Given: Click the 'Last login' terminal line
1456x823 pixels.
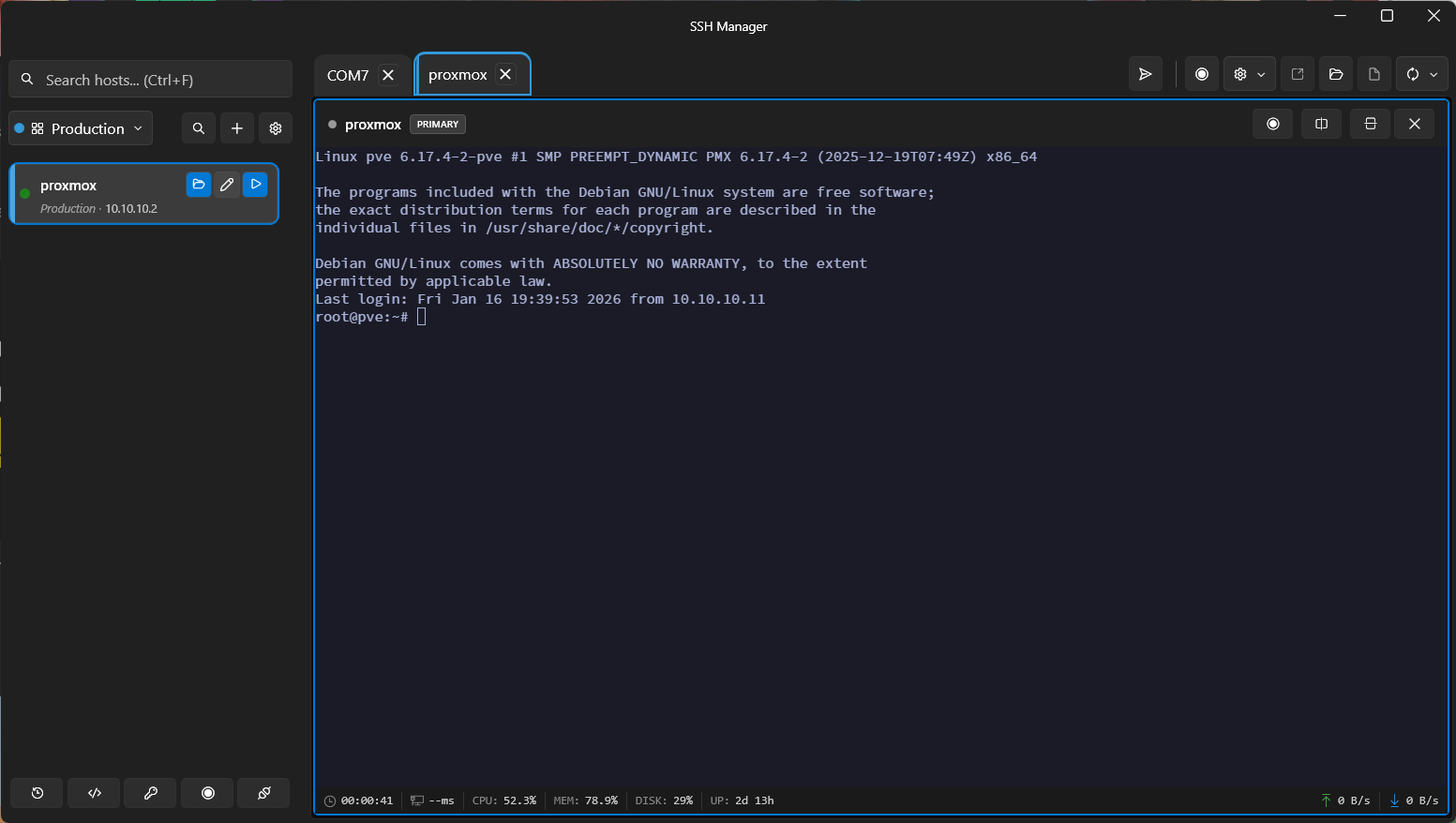Looking at the screenshot, I should [540, 299].
